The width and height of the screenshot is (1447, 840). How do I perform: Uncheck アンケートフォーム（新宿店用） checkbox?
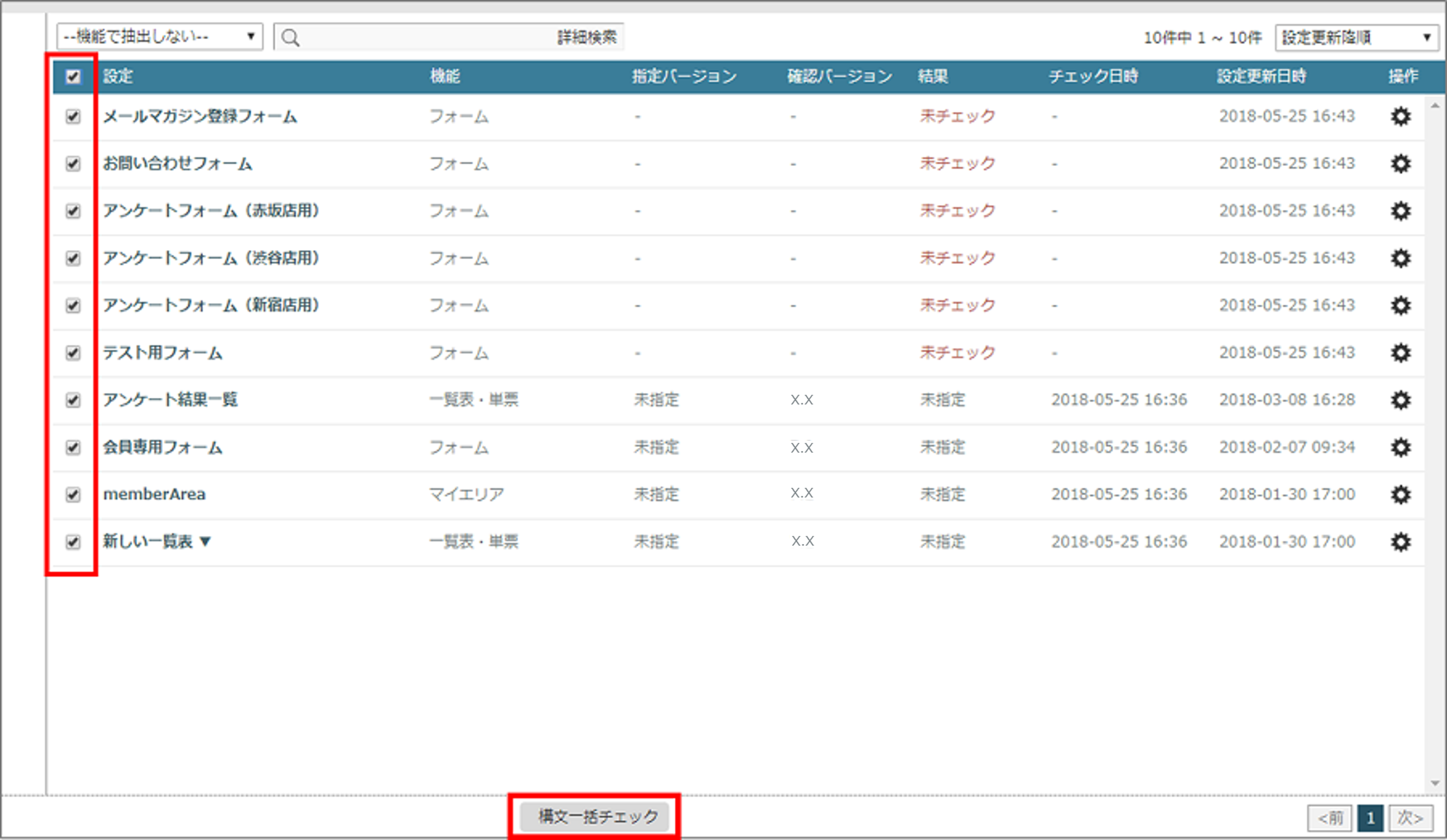point(73,305)
